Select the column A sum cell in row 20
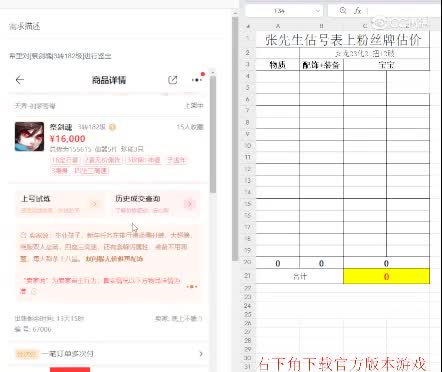The height and width of the screenshot is (372, 442). pyautogui.click(x=278, y=263)
